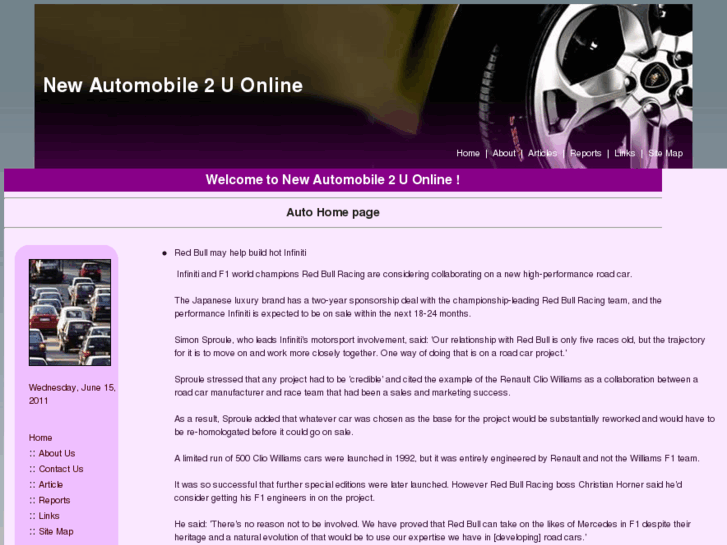Open Home in the header navigation
Screen dimensions: 727x545
click(467, 153)
